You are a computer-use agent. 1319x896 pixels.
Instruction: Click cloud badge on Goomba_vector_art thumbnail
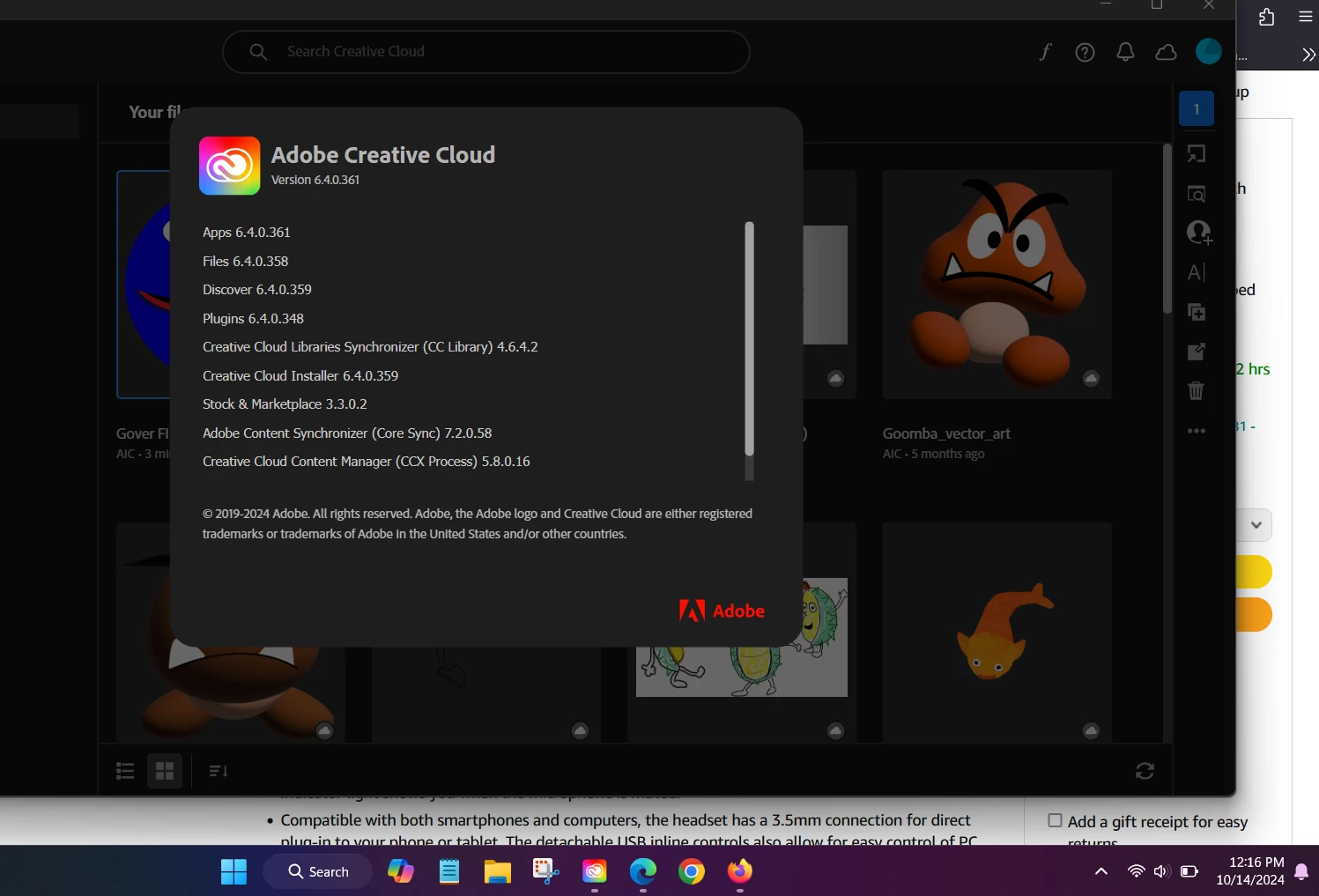click(1091, 378)
